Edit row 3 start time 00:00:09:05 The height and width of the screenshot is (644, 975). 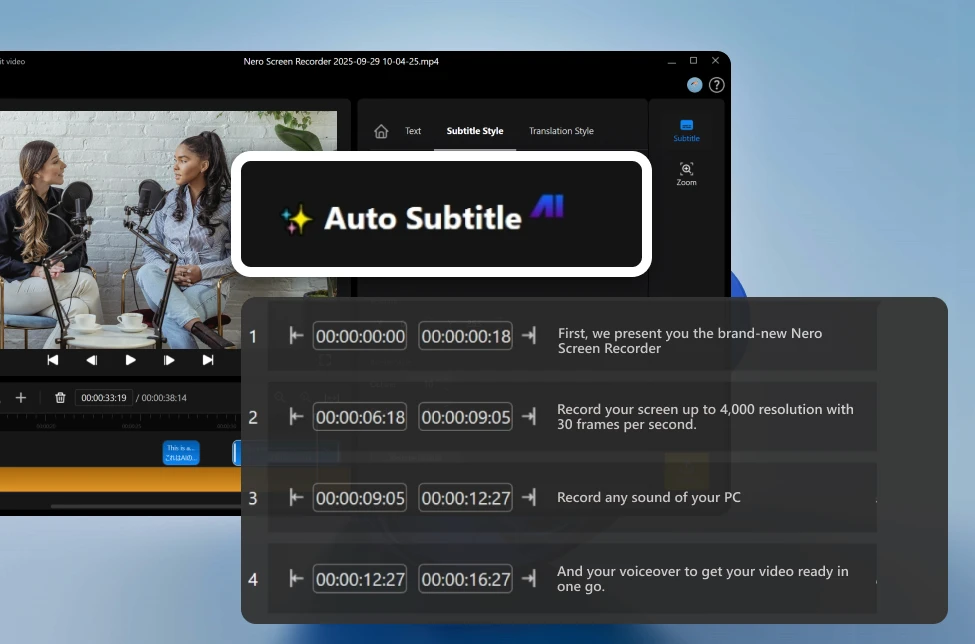(360, 497)
